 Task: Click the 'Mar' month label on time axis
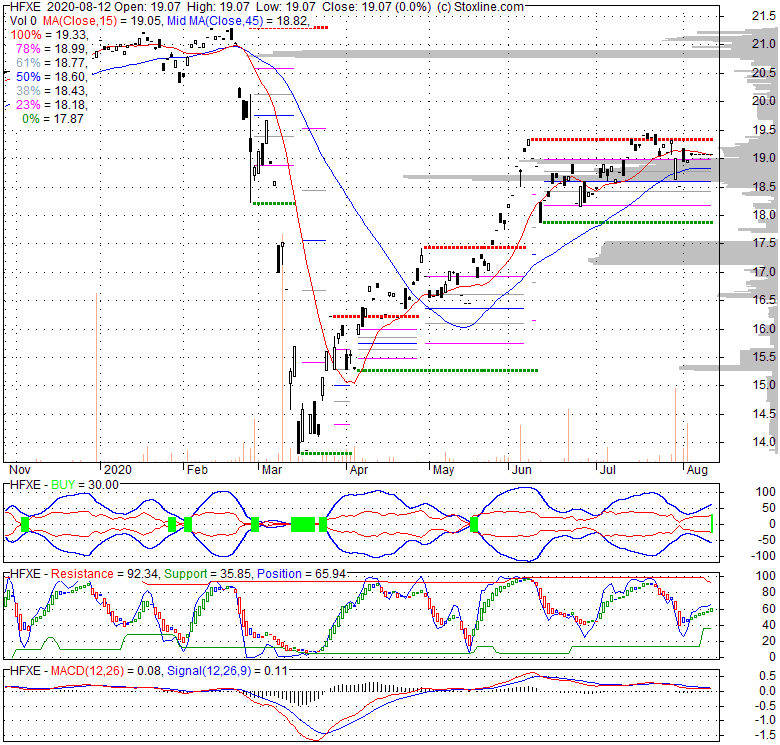click(x=272, y=470)
